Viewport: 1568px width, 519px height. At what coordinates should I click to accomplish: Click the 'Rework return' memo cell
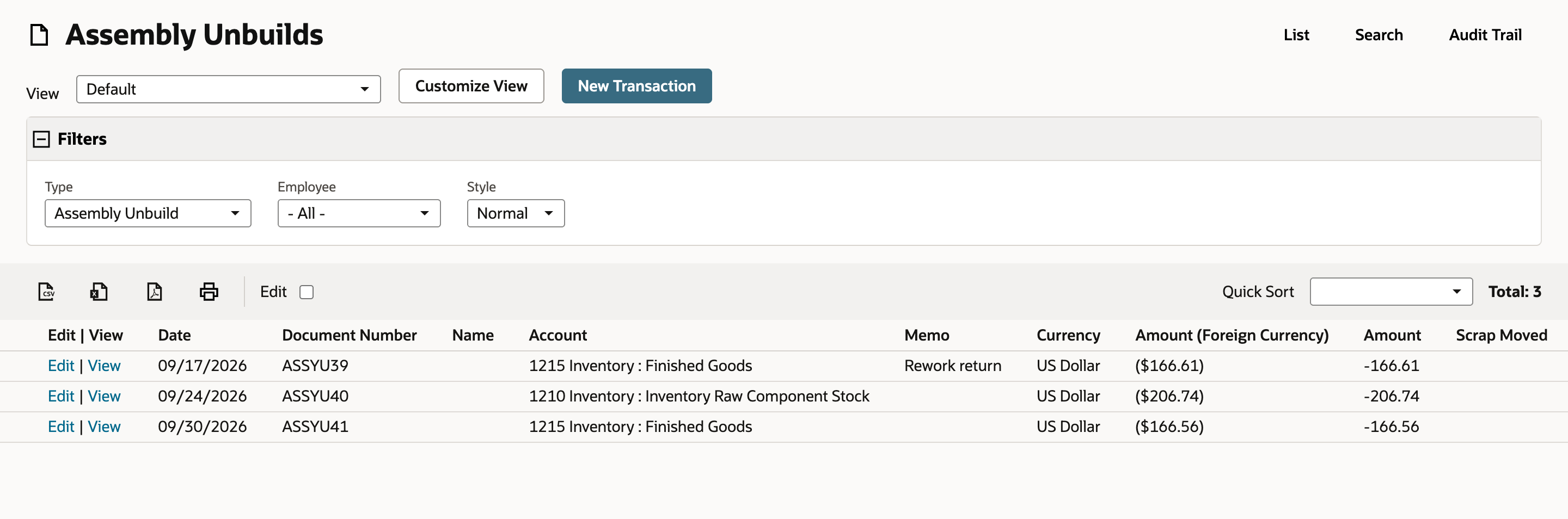[953, 366]
